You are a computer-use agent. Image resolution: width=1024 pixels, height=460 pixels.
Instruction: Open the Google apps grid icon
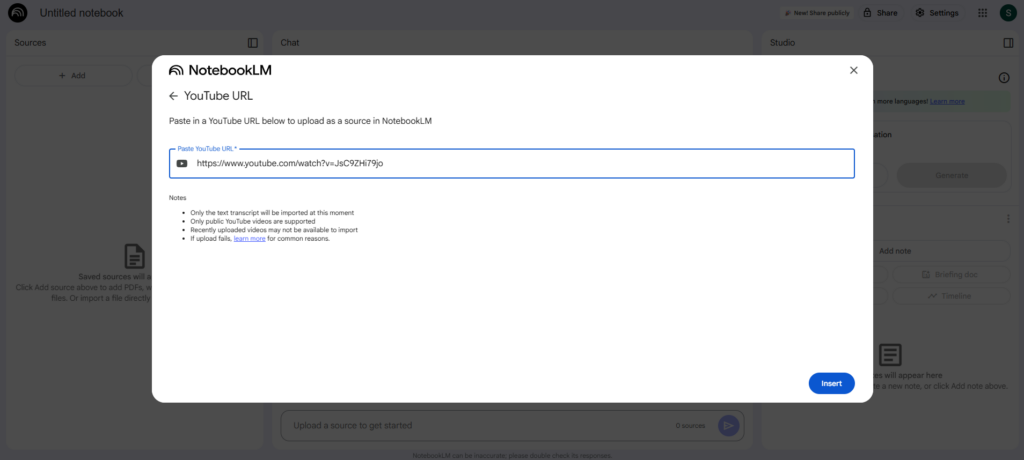tap(982, 13)
